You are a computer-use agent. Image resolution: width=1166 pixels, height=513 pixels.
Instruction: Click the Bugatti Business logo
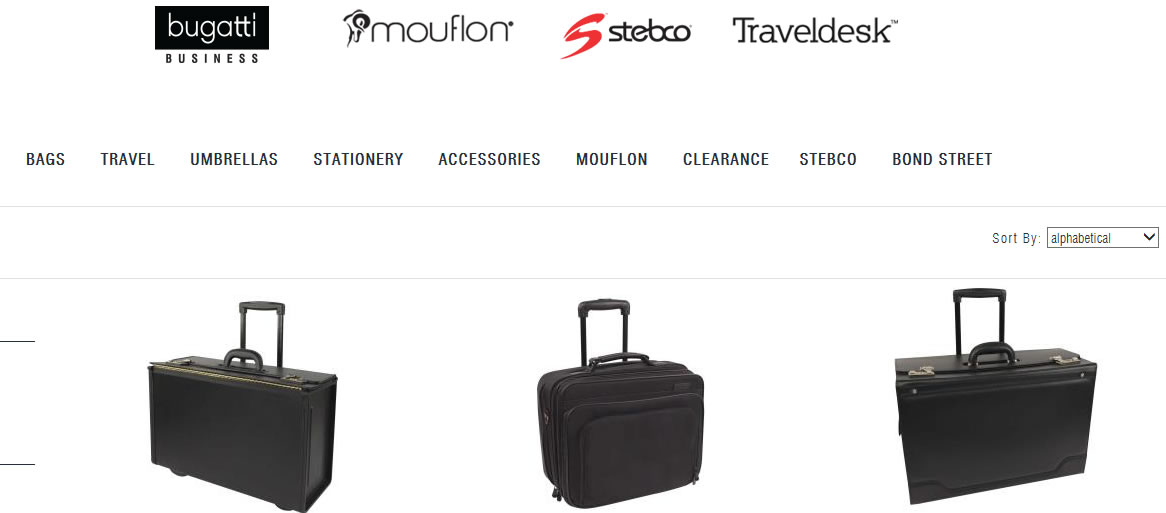[x=212, y=35]
